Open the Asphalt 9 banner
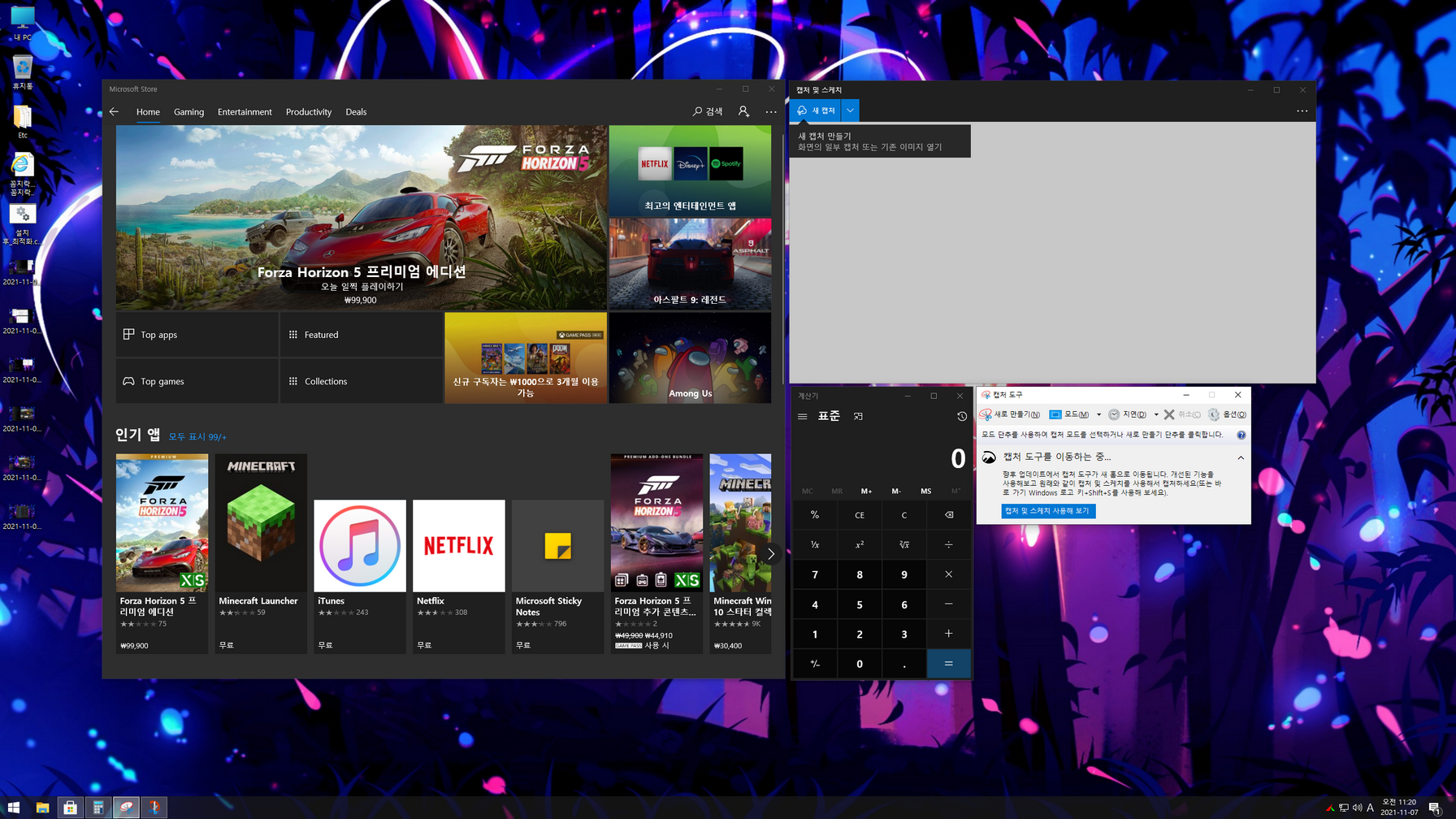The width and height of the screenshot is (1456, 819). coord(690,264)
